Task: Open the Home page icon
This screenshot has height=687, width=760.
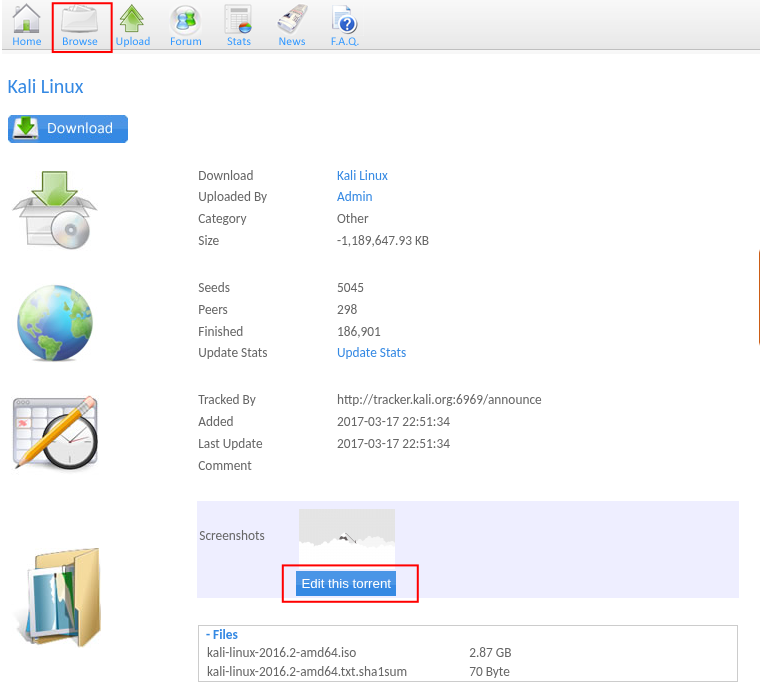Action: tap(26, 18)
